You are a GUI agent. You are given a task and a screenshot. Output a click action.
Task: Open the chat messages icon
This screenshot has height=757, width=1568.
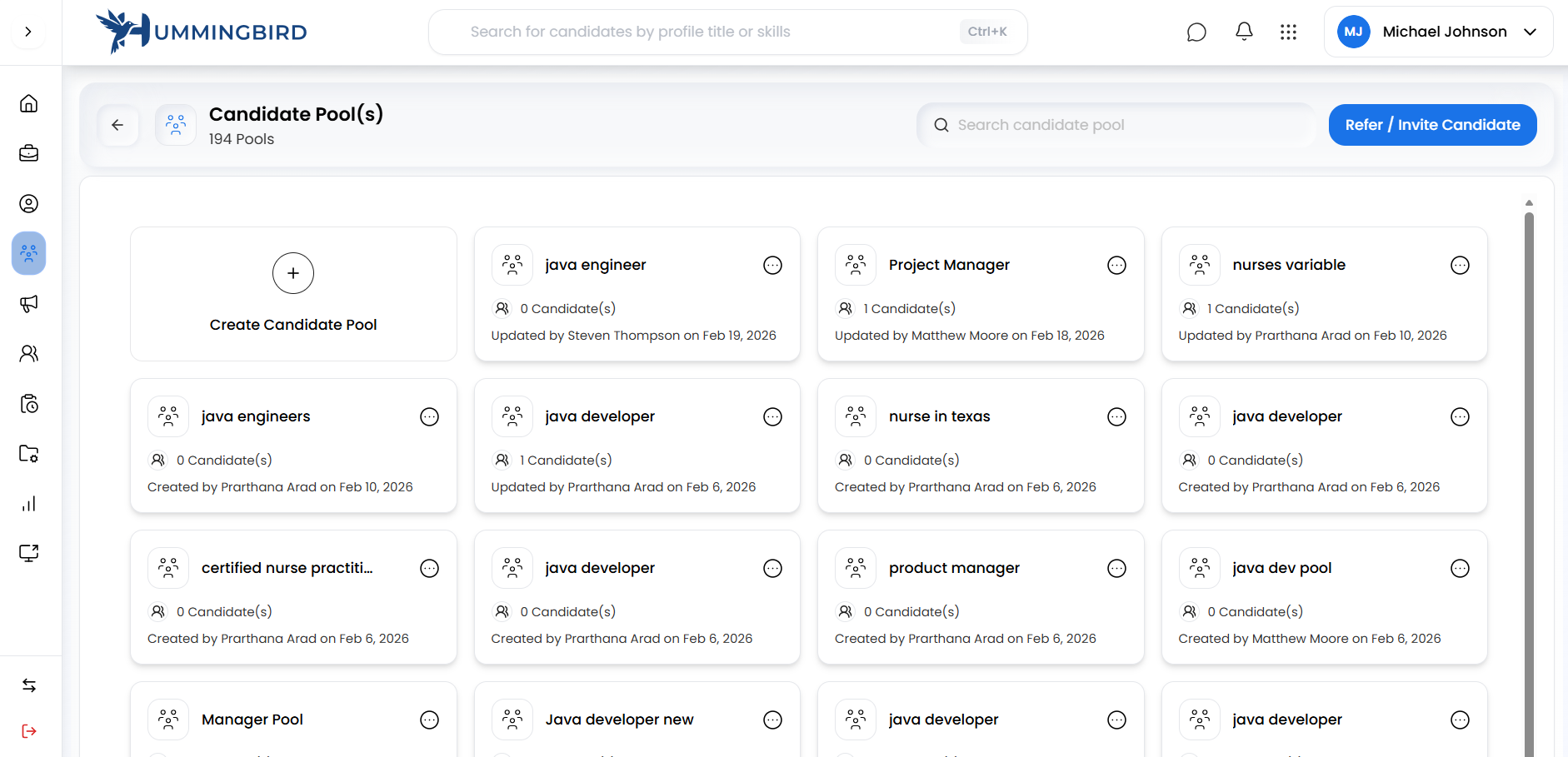pyautogui.click(x=1196, y=32)
